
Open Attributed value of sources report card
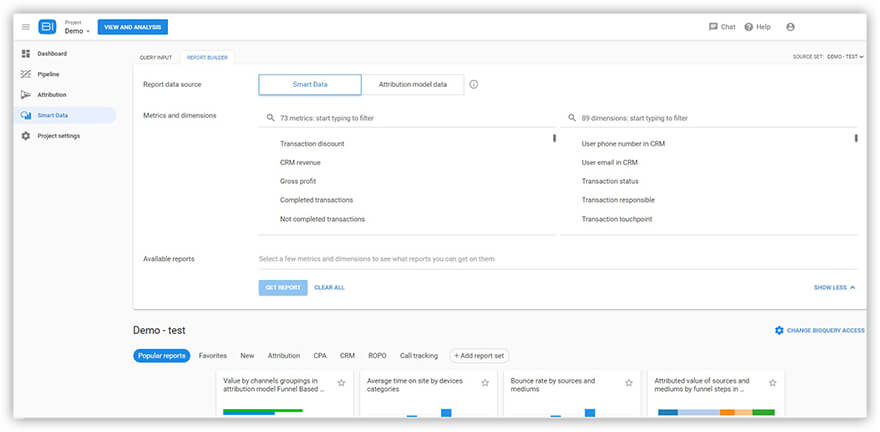[x=716, y=394]
